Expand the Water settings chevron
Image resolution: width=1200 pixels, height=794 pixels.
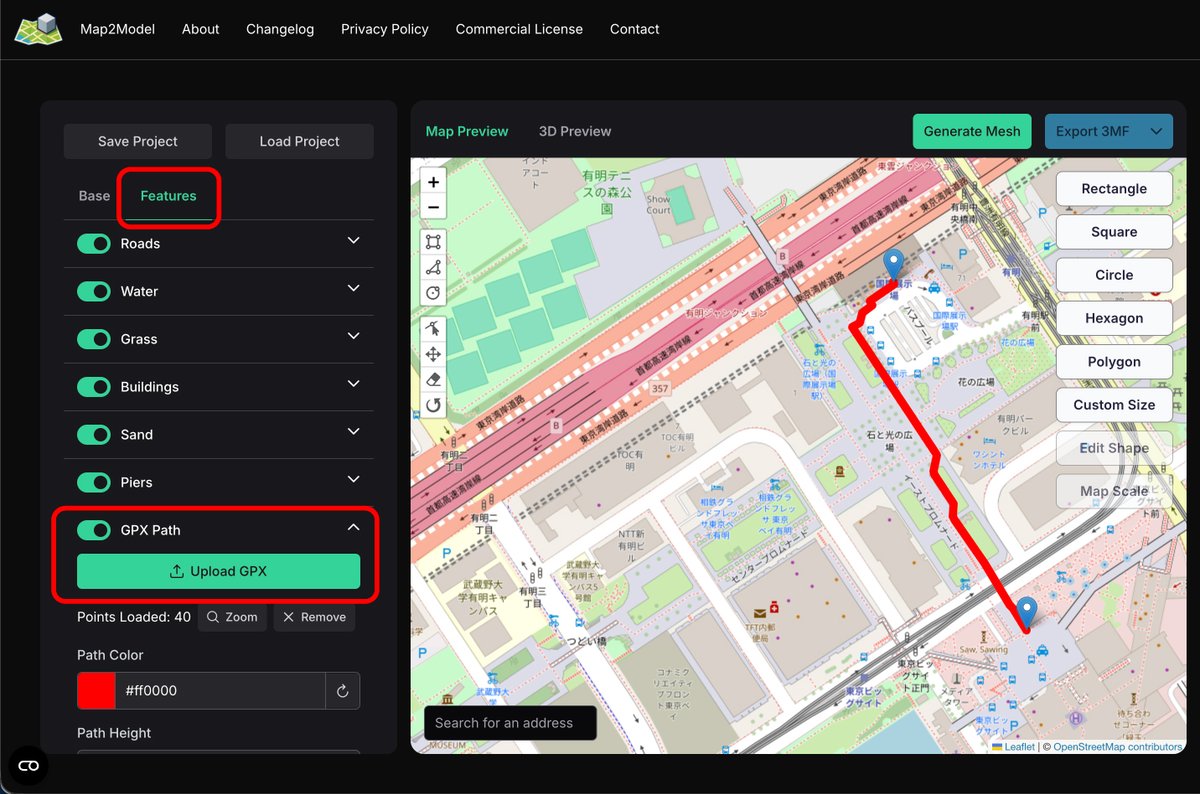353,288
